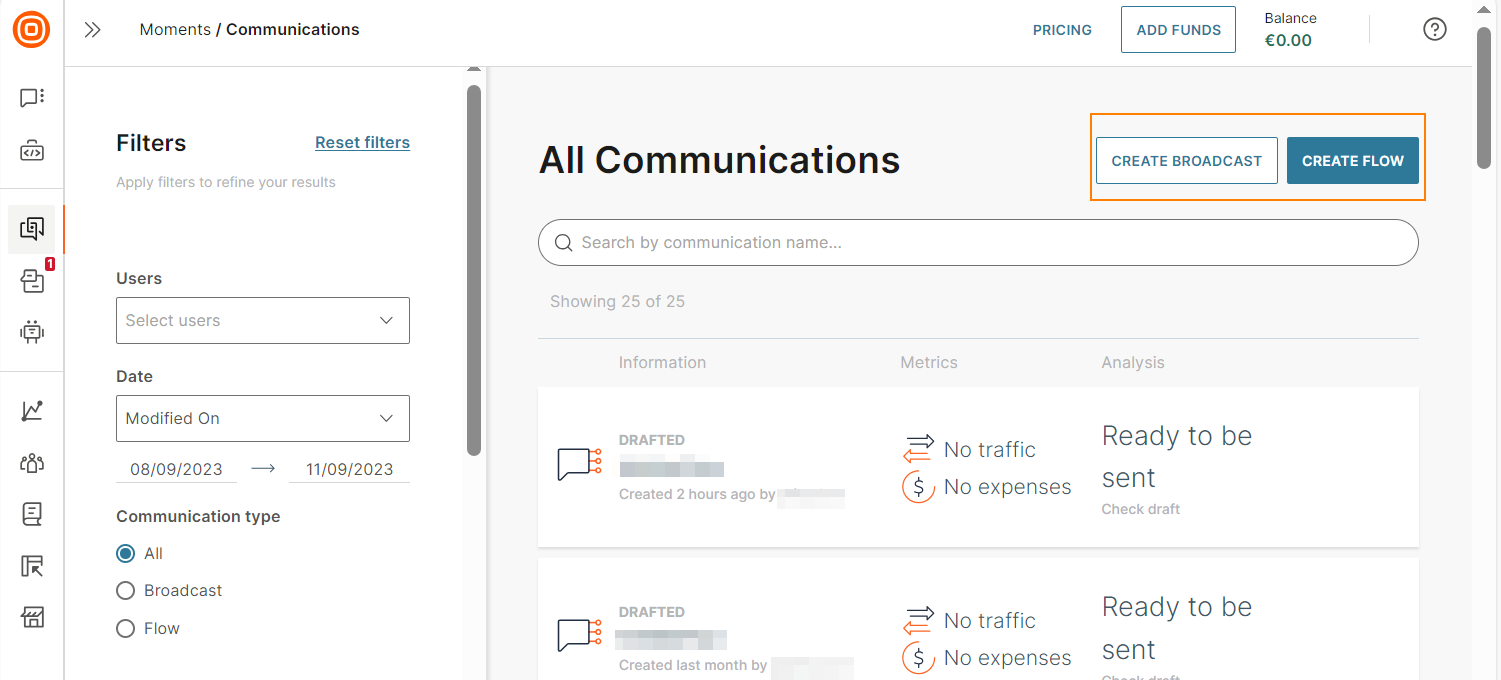Go to Moments in the breadcrumb
The image size is (1501, 680).
coord(175,30)
